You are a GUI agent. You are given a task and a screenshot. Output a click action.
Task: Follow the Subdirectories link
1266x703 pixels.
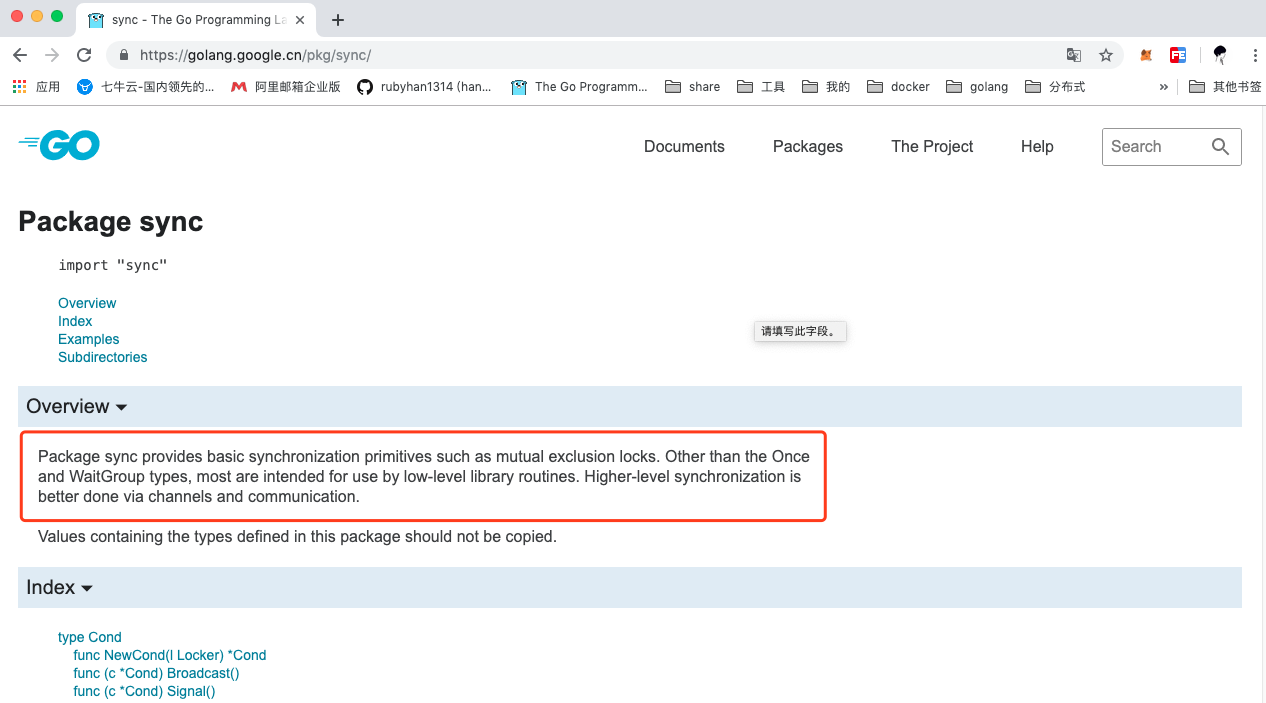point(102,357)
